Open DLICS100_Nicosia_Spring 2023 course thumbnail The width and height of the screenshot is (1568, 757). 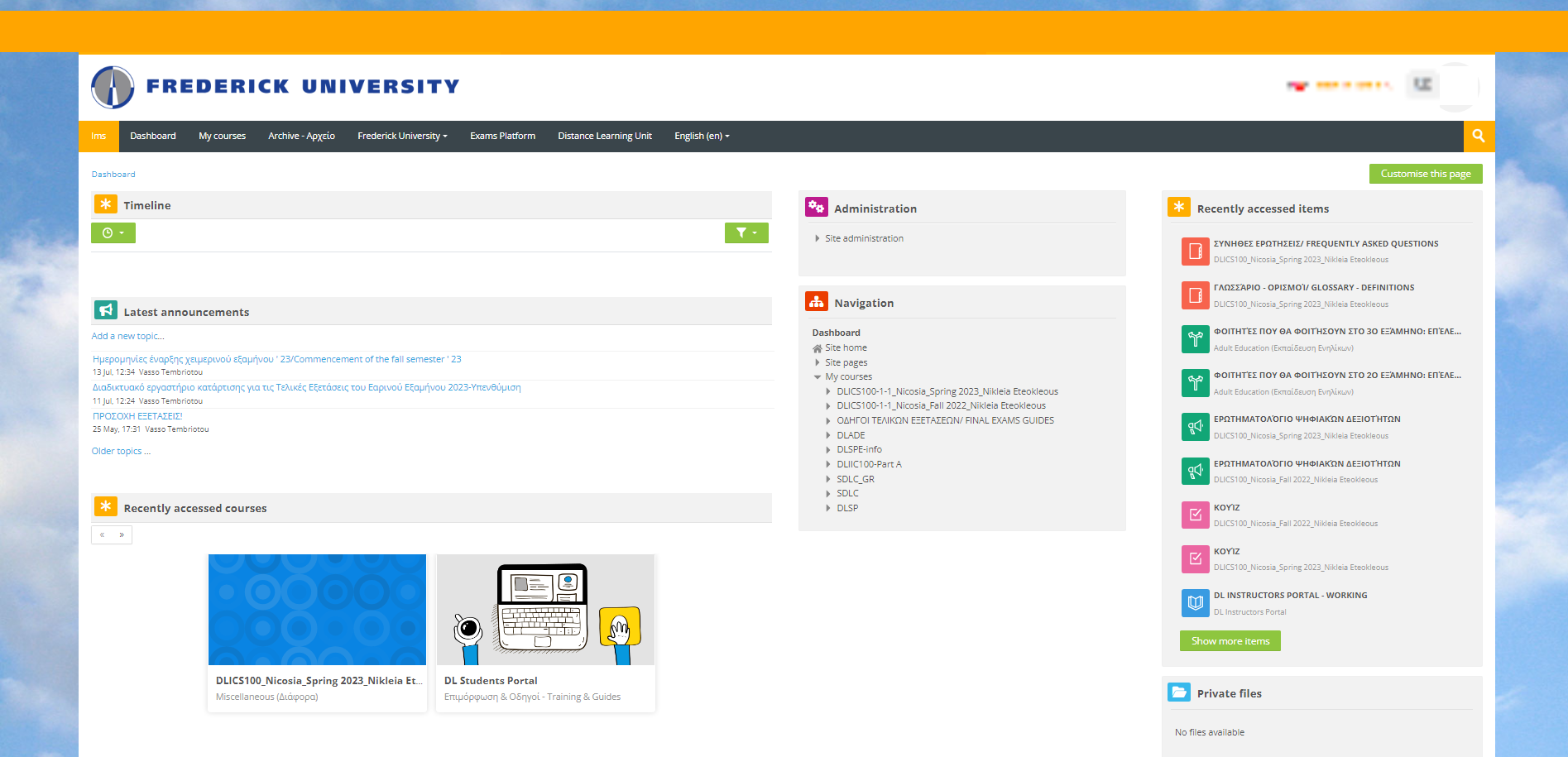tap(317, 610)
